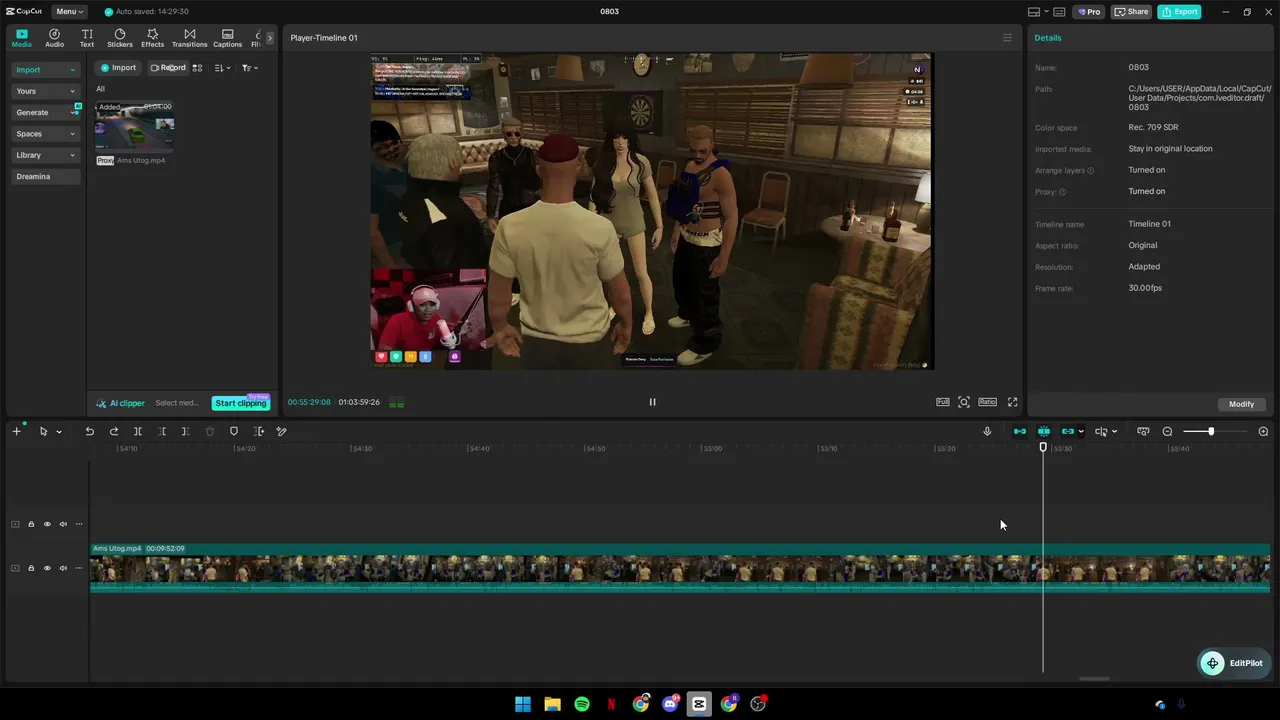Expand the Import section in sidebar
This screenshot has width=1280, height=720.
[x=45, y=70]
